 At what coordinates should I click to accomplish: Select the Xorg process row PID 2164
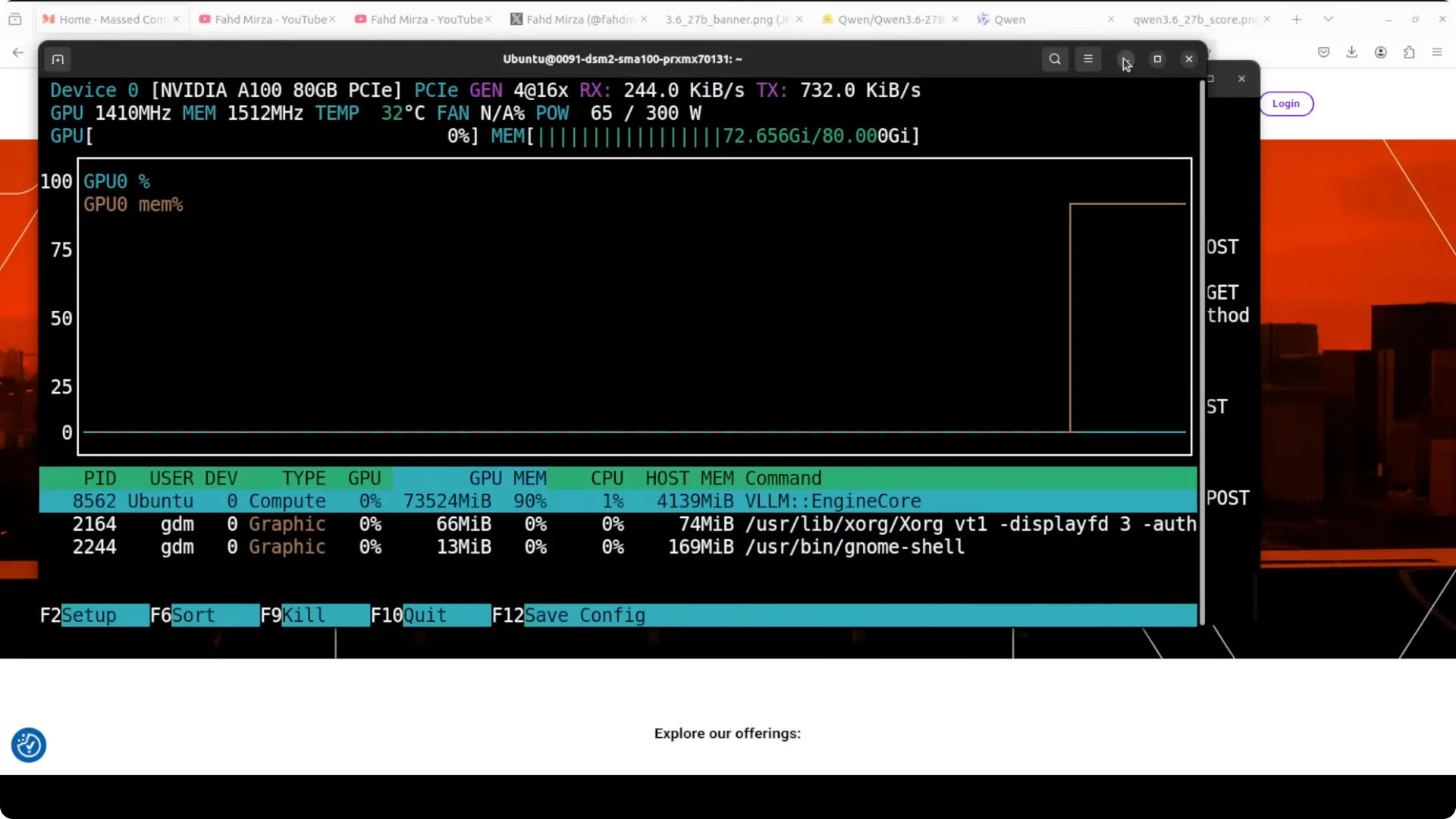tap(618, 524)
